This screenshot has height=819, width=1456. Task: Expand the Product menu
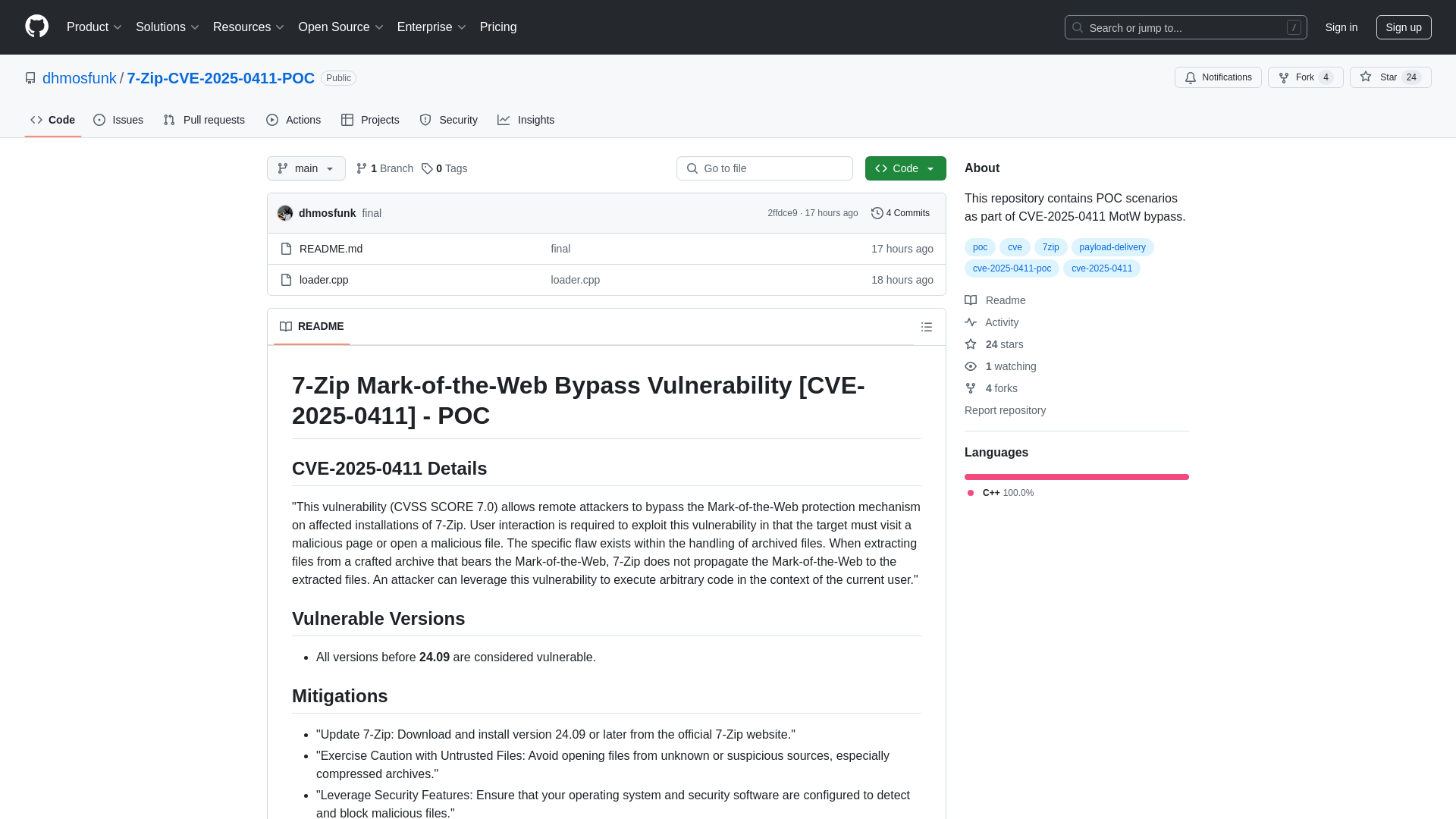click(94, 27)
